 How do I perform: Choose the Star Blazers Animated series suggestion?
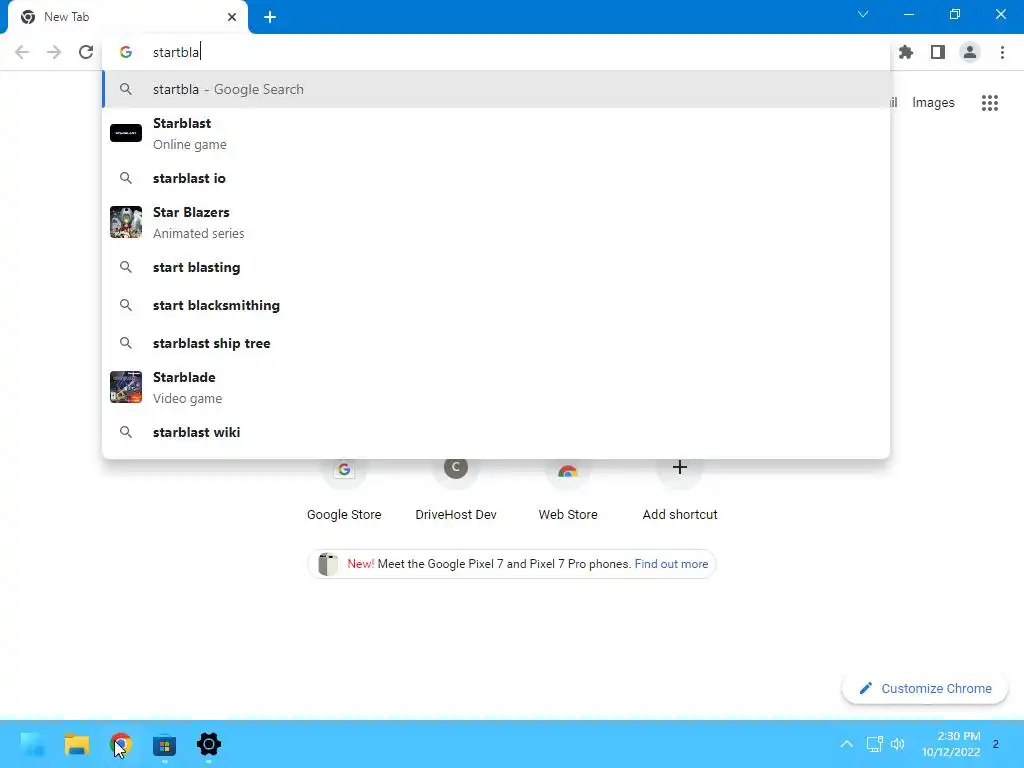tap(496, 223)
